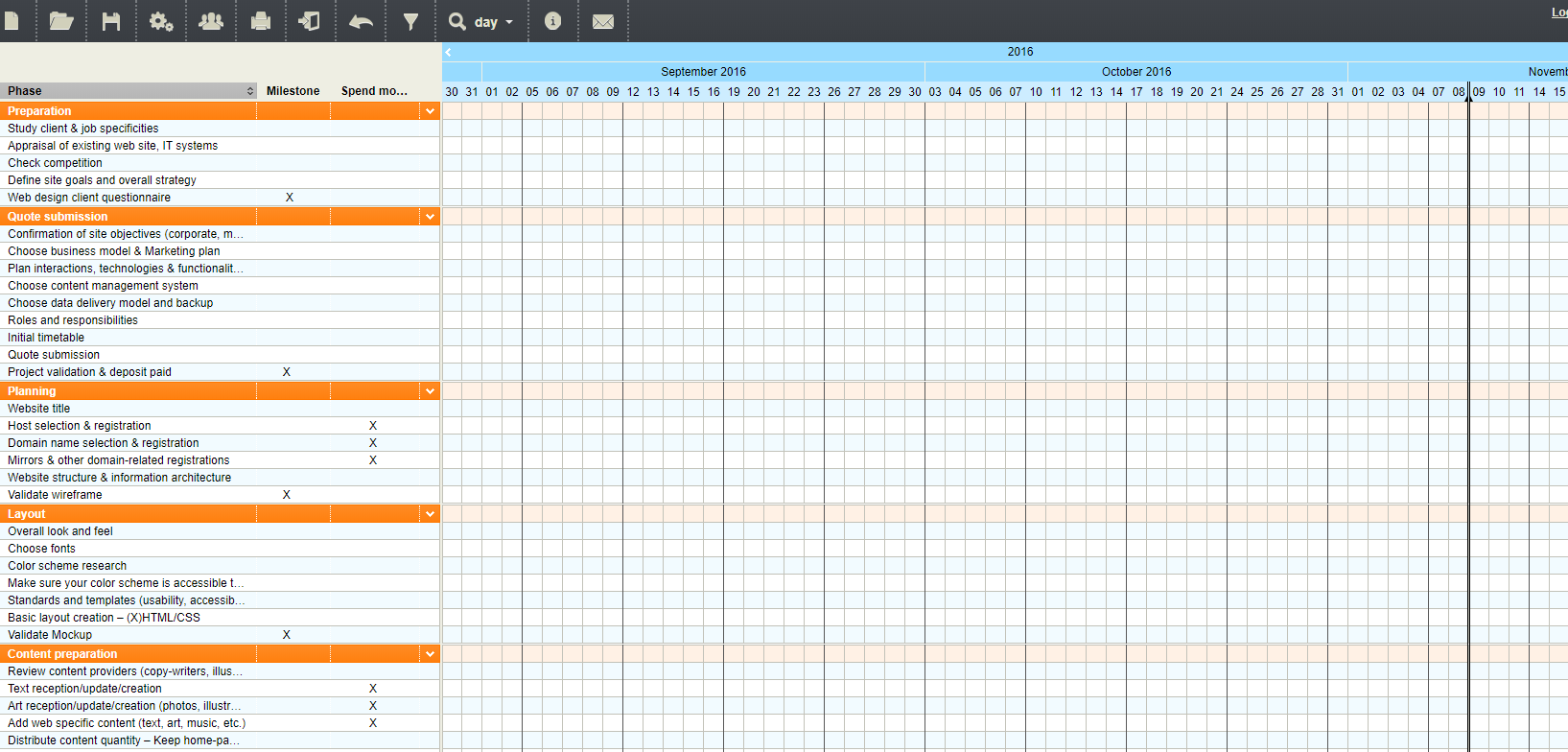Click the sort arrows on Phase column
This screenshot has width=1568, height=752.
tap(250, 91)
